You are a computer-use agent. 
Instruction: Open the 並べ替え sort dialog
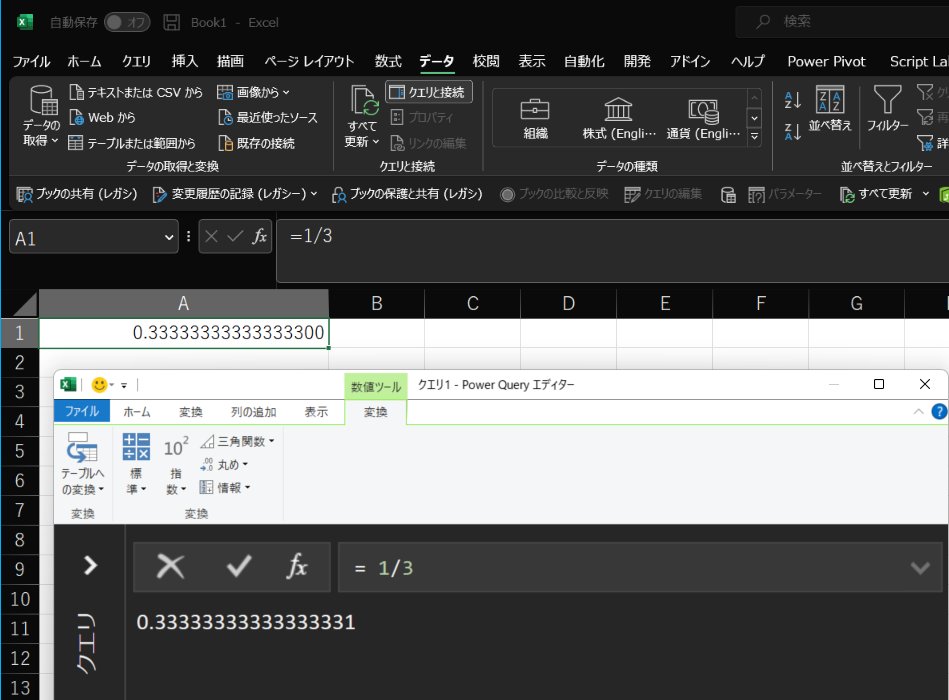point(830,109)
